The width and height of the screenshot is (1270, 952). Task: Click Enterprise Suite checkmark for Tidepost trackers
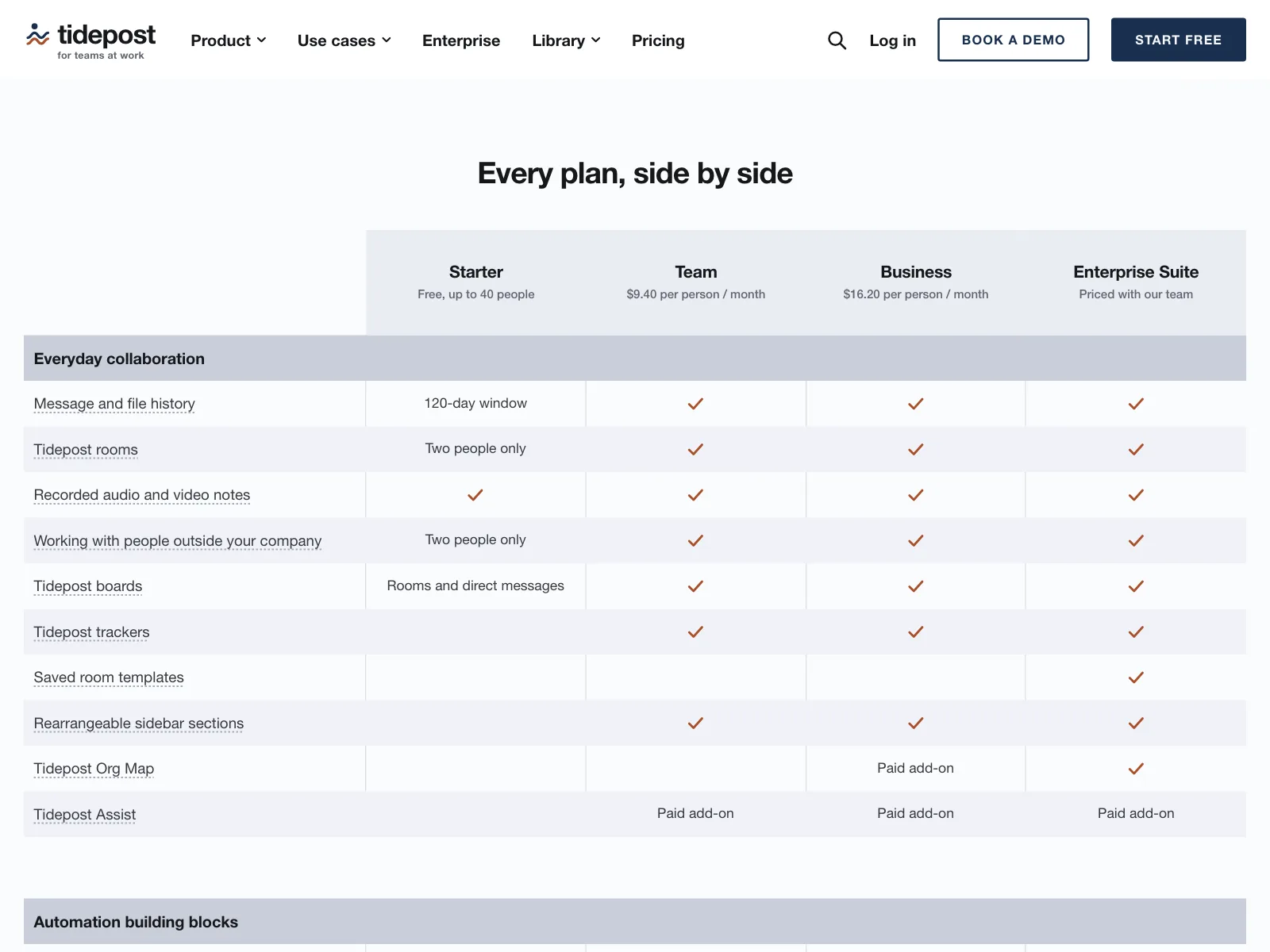[1136, 632]
